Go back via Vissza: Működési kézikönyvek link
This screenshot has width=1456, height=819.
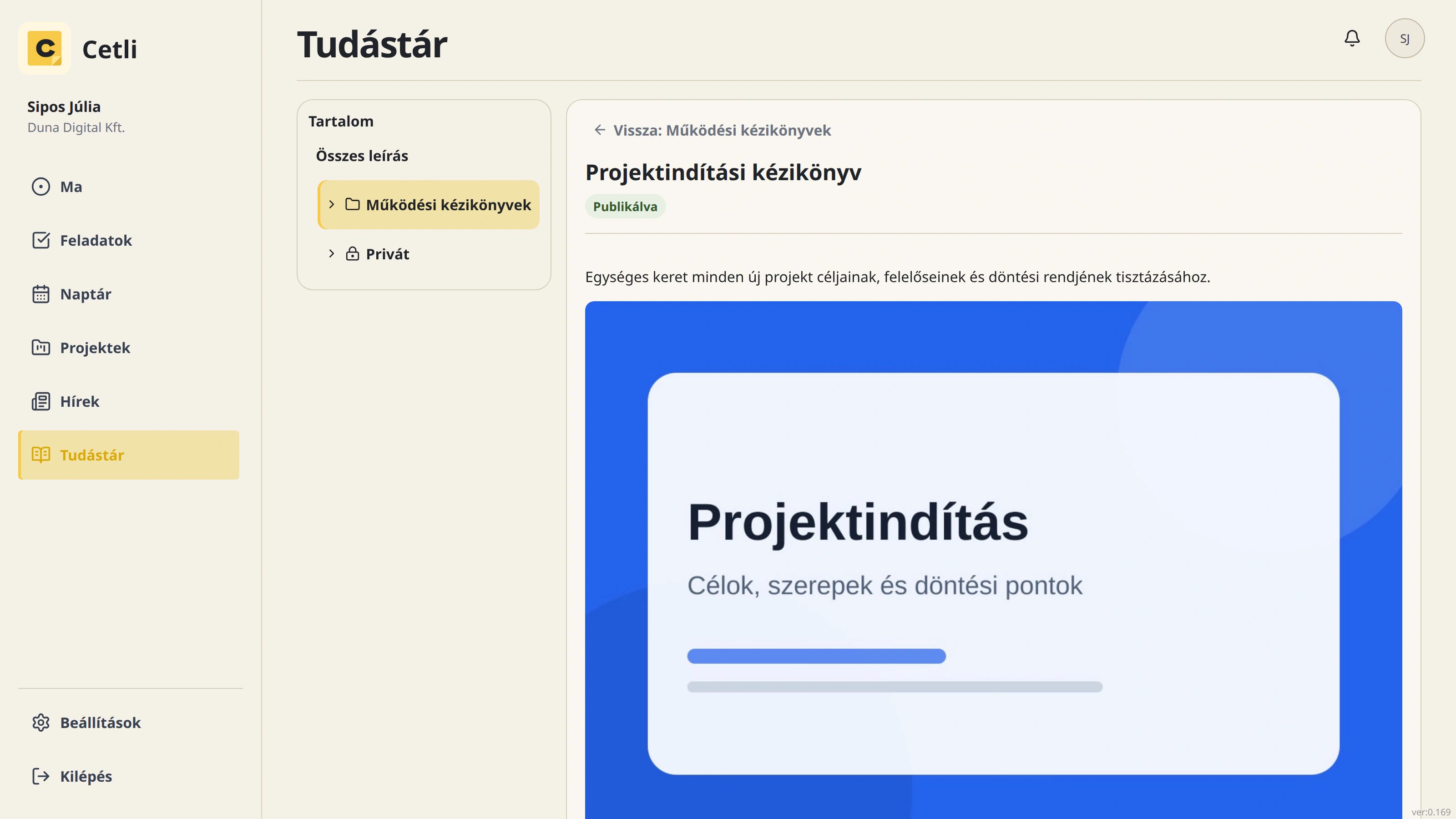712,131
